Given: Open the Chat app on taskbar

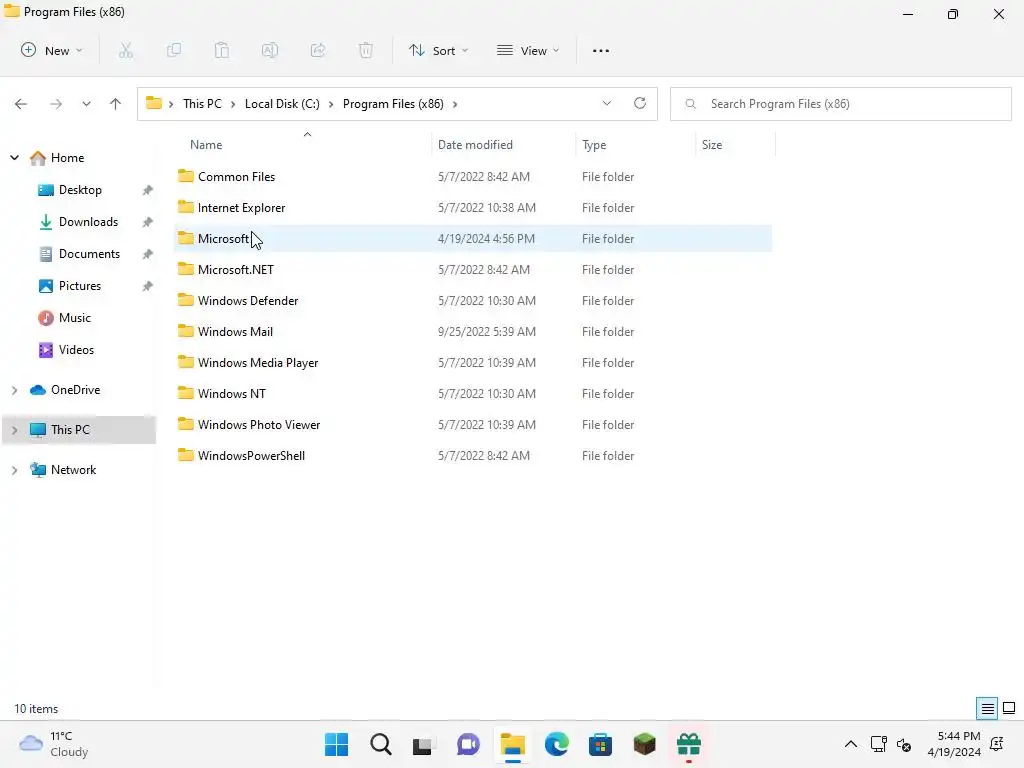Looking at the screenshot, I should click(x=468, y=744).
